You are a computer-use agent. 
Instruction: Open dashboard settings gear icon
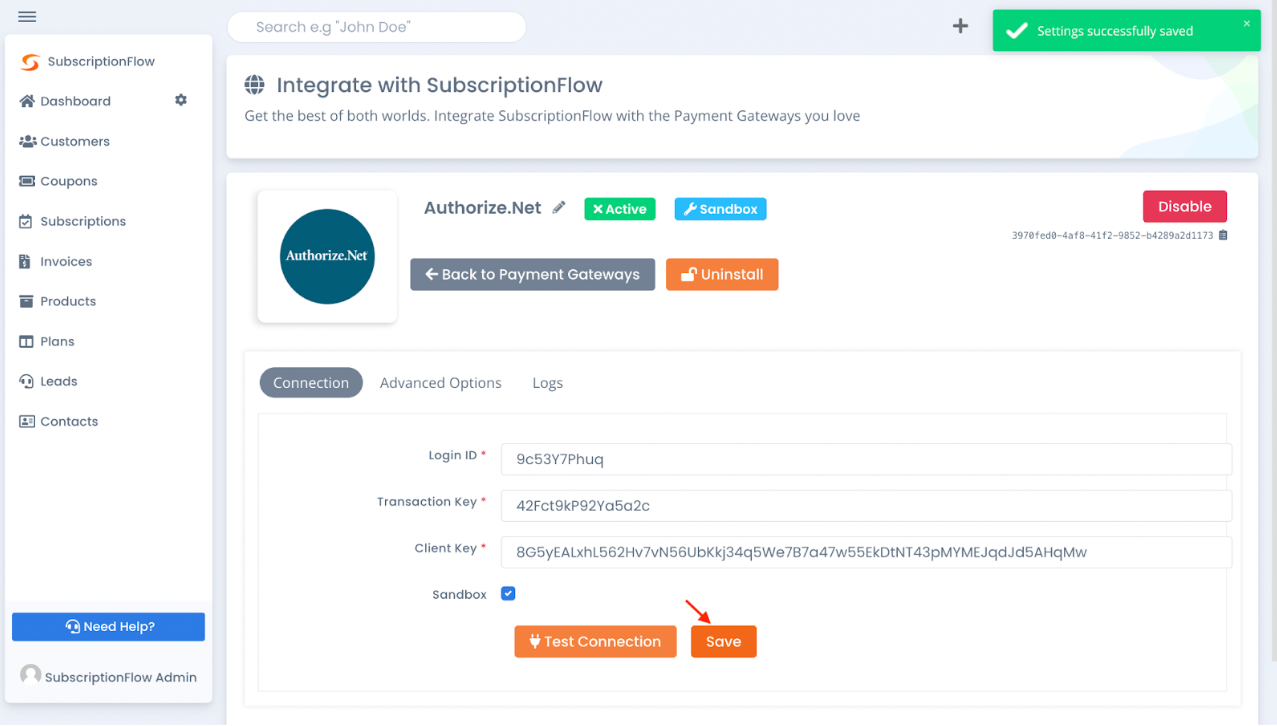coord(181,100)
